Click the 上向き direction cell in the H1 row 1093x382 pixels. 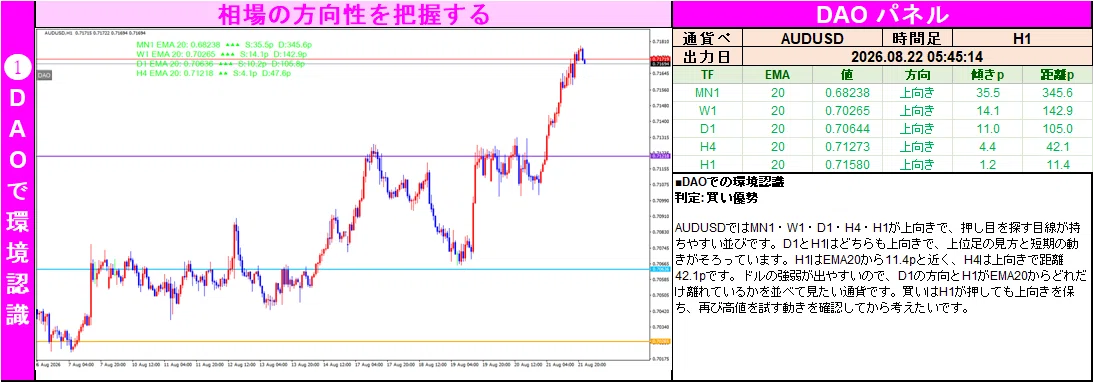coord(917,165)
